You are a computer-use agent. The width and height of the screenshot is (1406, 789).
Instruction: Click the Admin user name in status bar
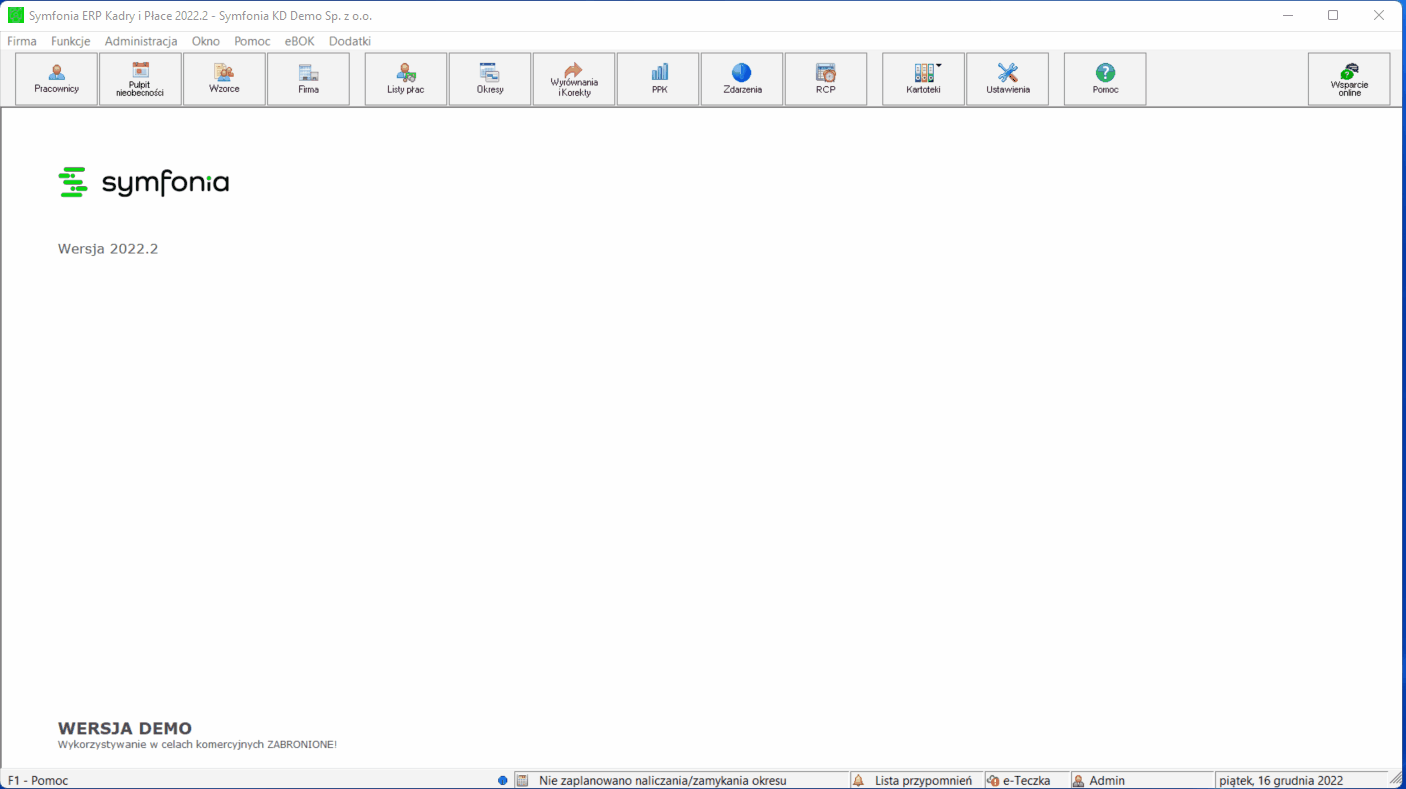(x=1107, y=780)
